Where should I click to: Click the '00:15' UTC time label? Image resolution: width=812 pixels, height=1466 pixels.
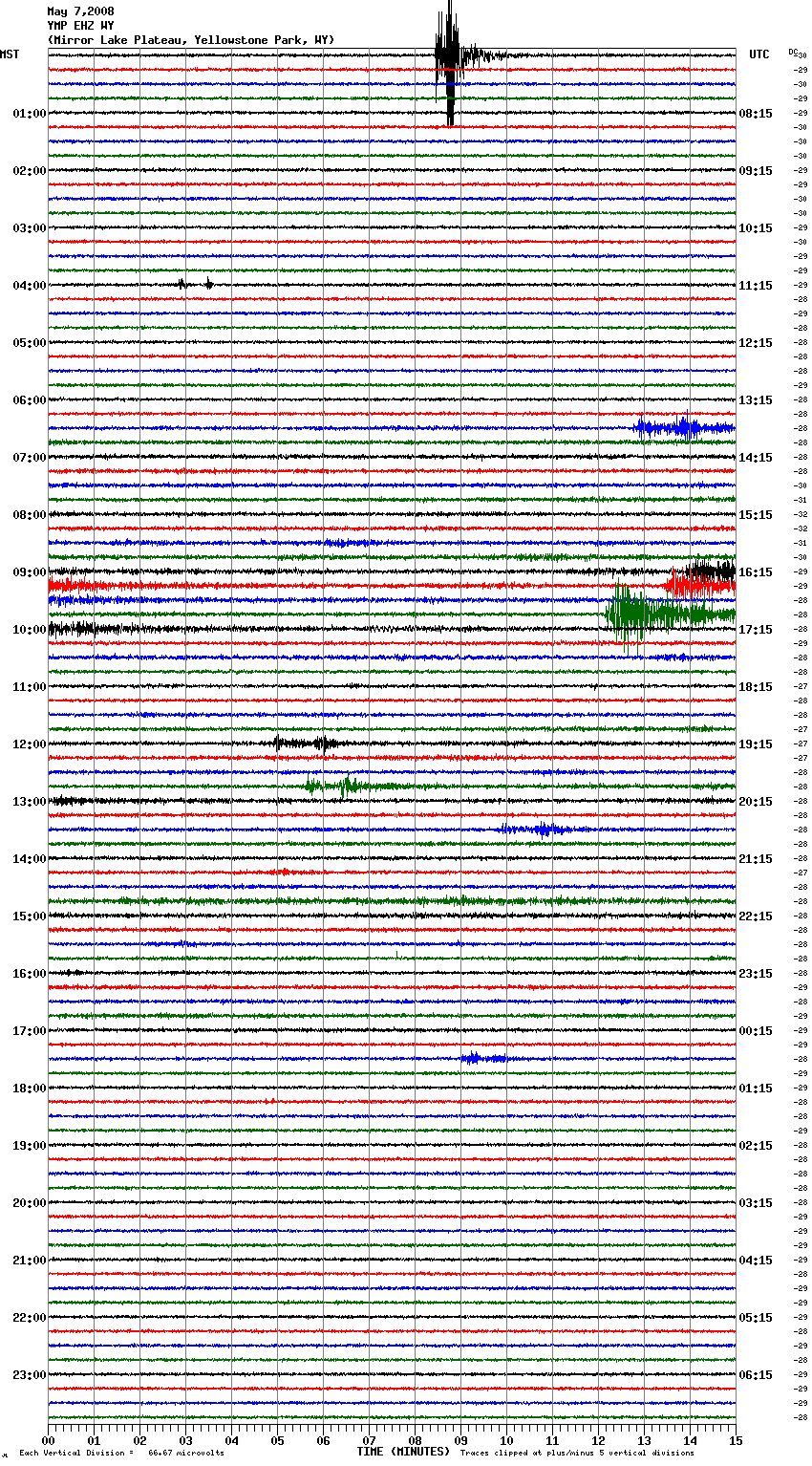[756, 1031]
